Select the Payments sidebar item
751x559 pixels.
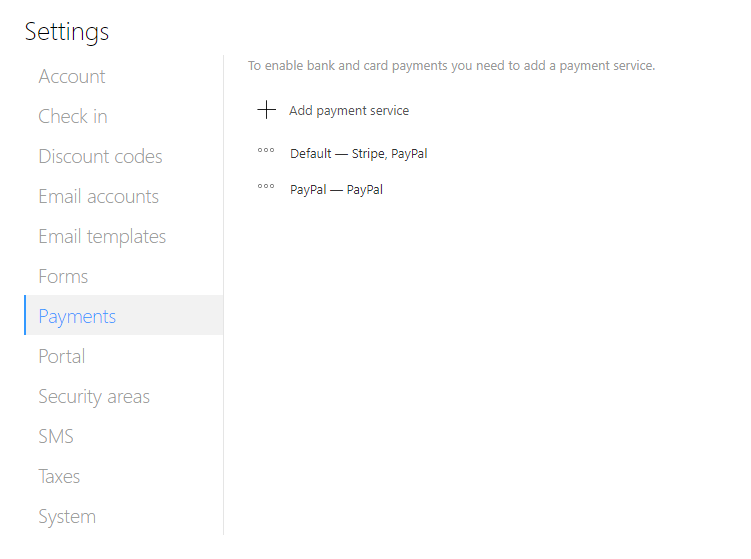(x=124, y=315)
